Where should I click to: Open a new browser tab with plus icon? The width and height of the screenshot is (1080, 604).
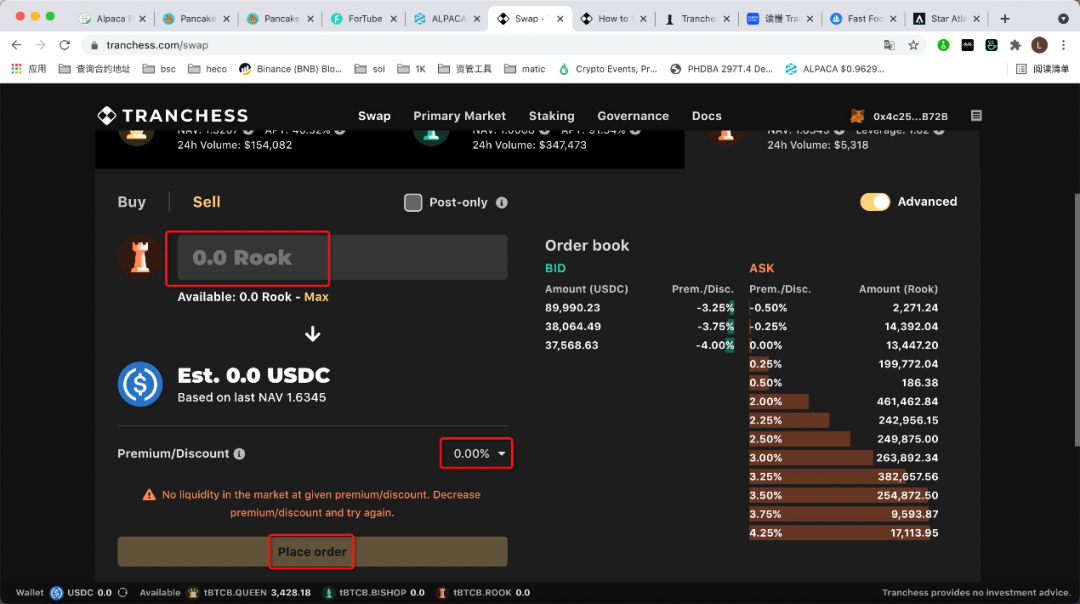(x=1005, y=19)
